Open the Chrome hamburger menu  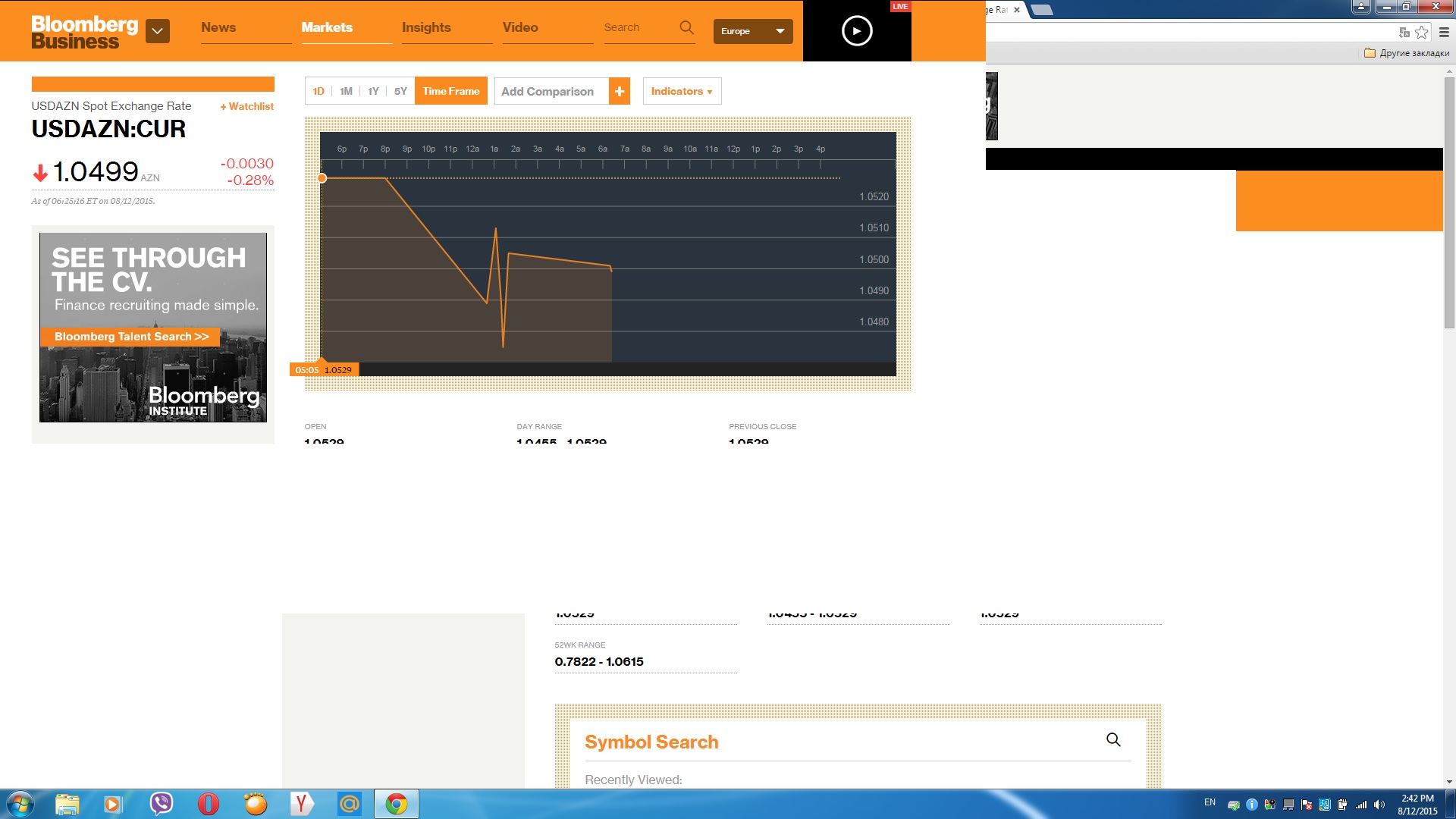[1444, 32]
